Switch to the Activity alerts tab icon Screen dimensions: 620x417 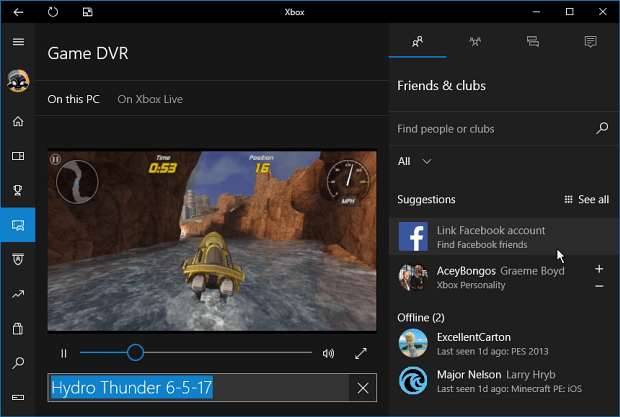tap(591, 42)
